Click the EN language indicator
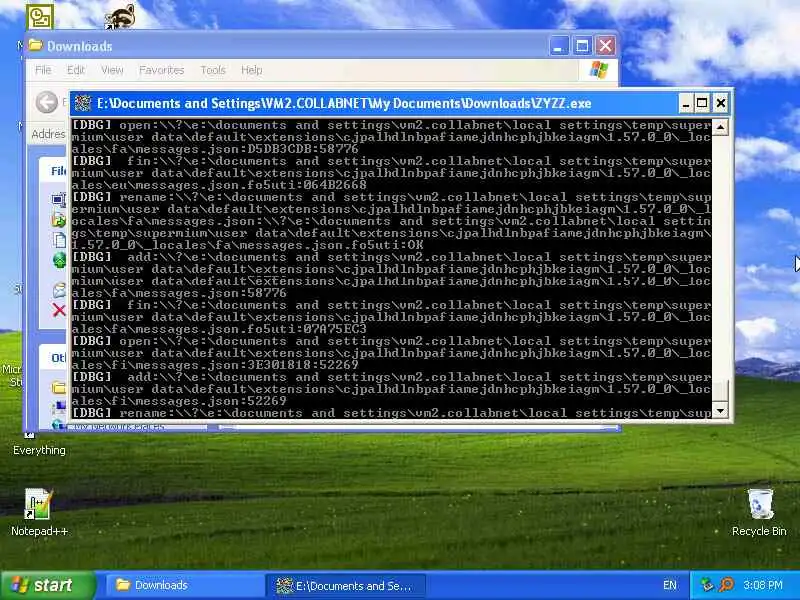The height and width of the screenshot is (600, 800). coord(669,585)
